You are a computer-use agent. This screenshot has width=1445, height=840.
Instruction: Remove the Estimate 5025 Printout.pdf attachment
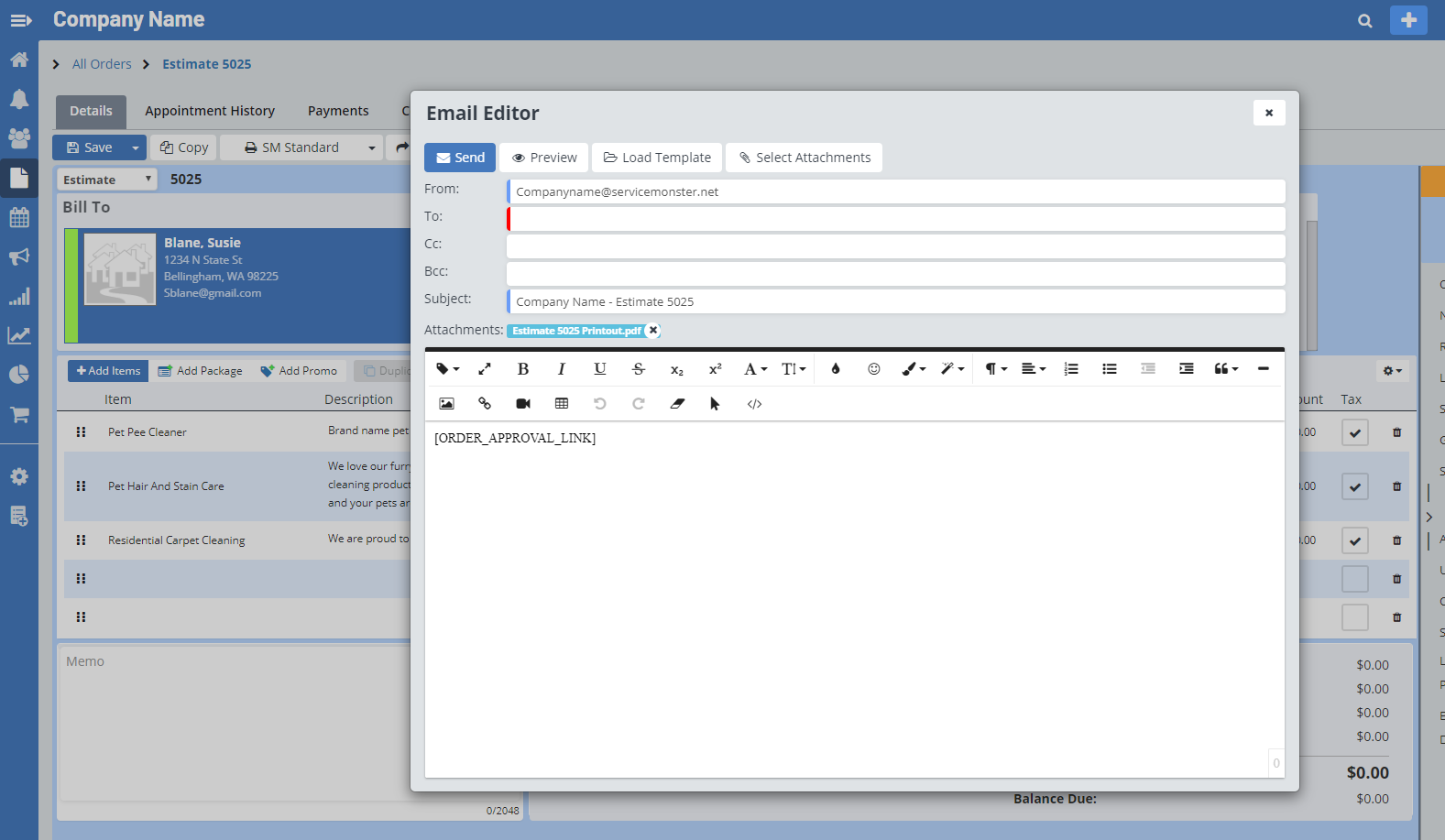click(653, 331)
